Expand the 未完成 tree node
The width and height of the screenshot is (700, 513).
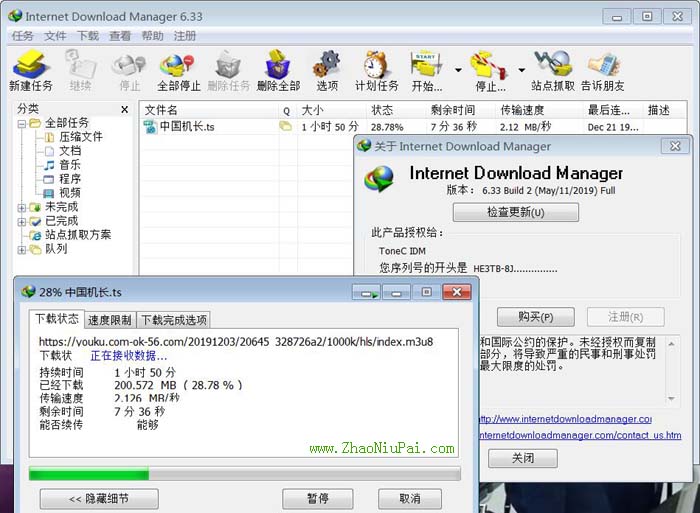pyautogui.click(x=21, y=208)
